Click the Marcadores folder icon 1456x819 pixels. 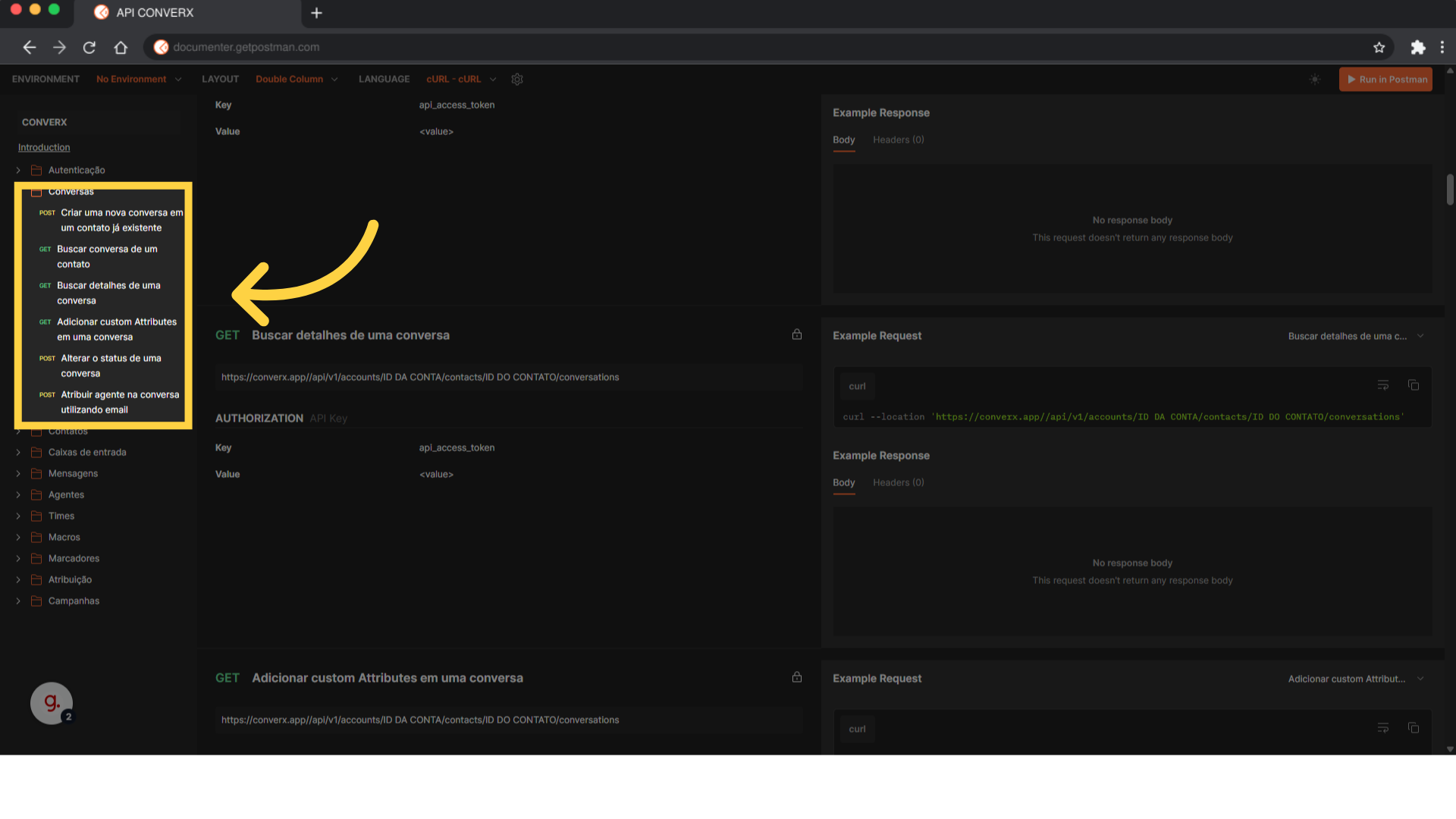pyautogui.click(x=36, y=558)
